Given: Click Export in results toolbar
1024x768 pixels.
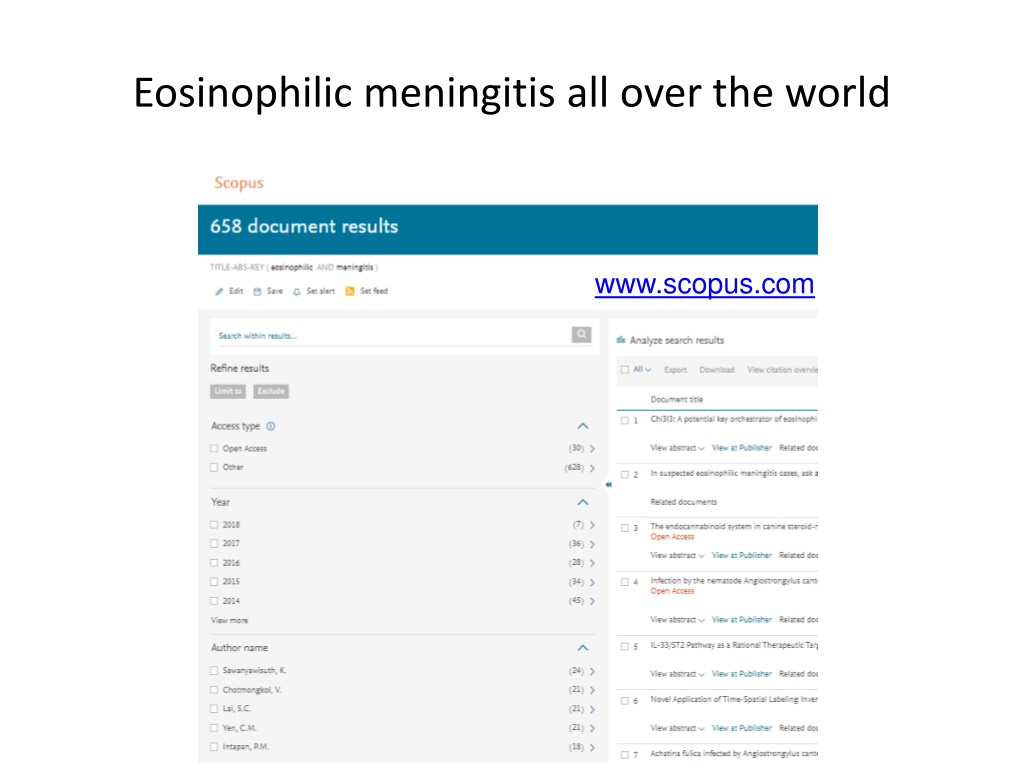Looking at the screenshot, I should pos(675,370).
